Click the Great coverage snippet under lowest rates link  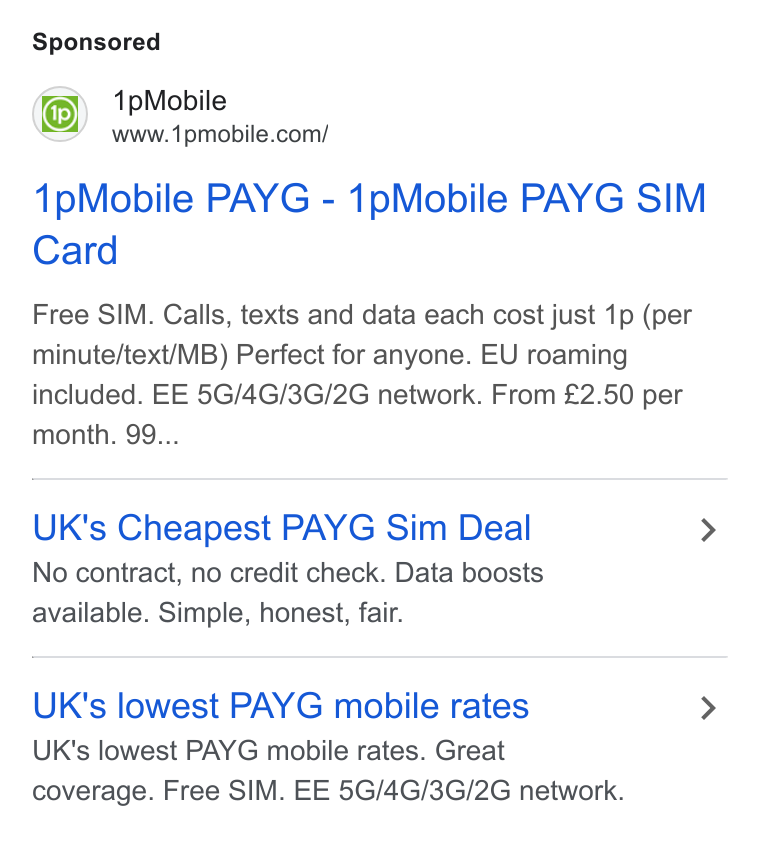[x=268, y=770]
